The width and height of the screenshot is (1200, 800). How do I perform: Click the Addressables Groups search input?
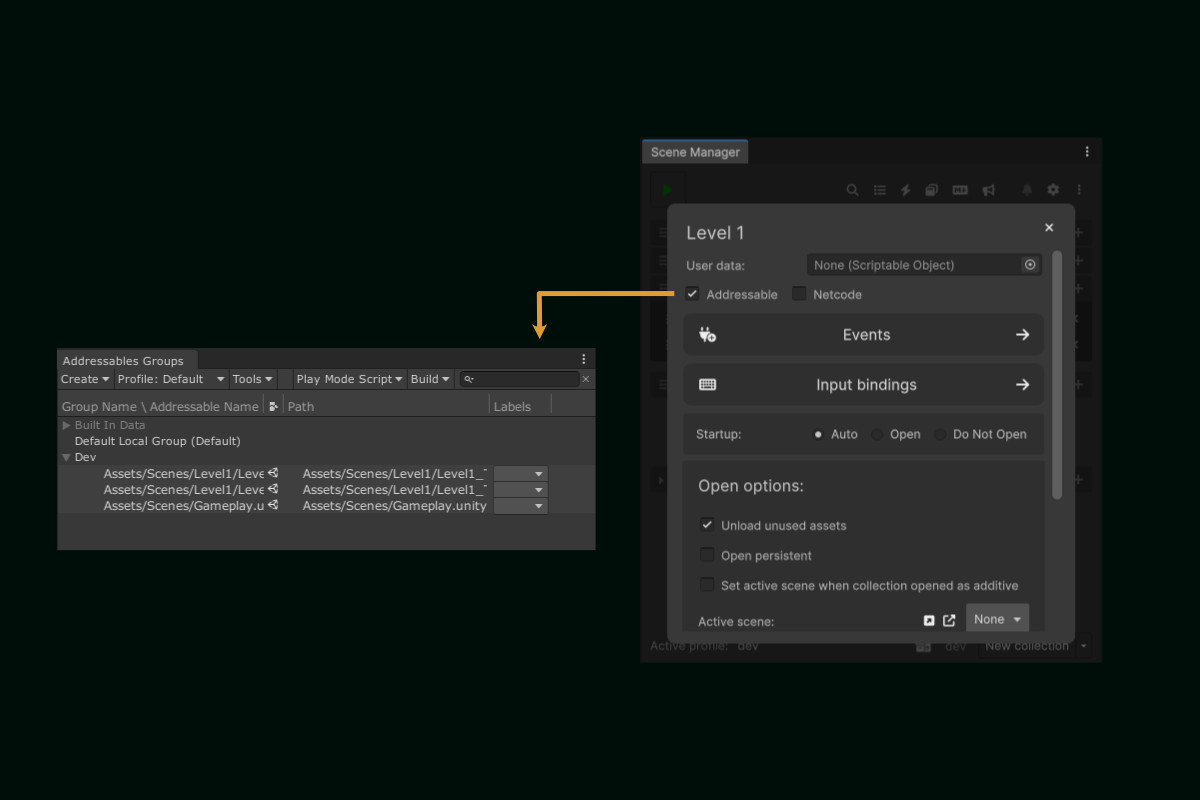[519, 379]
